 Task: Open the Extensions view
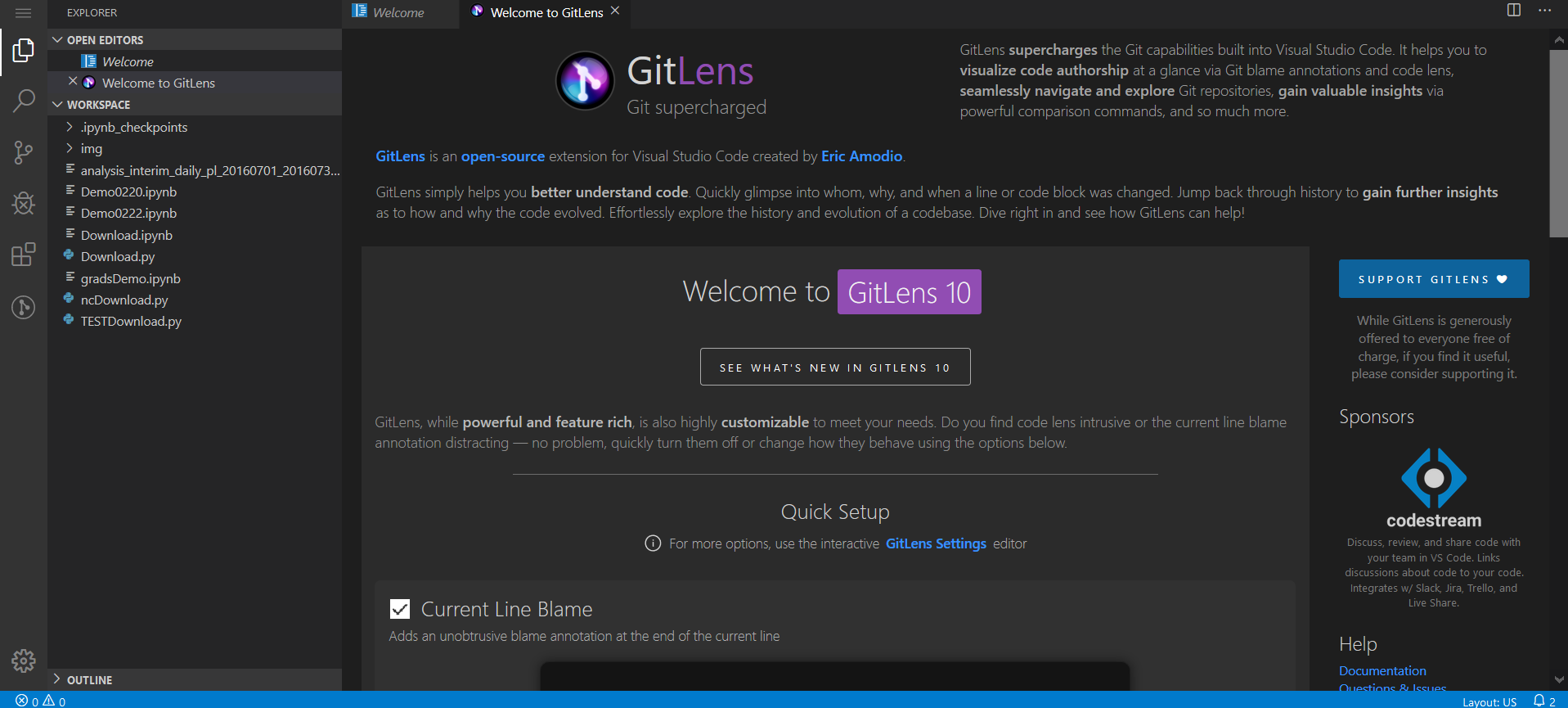(x=23, y=255)
